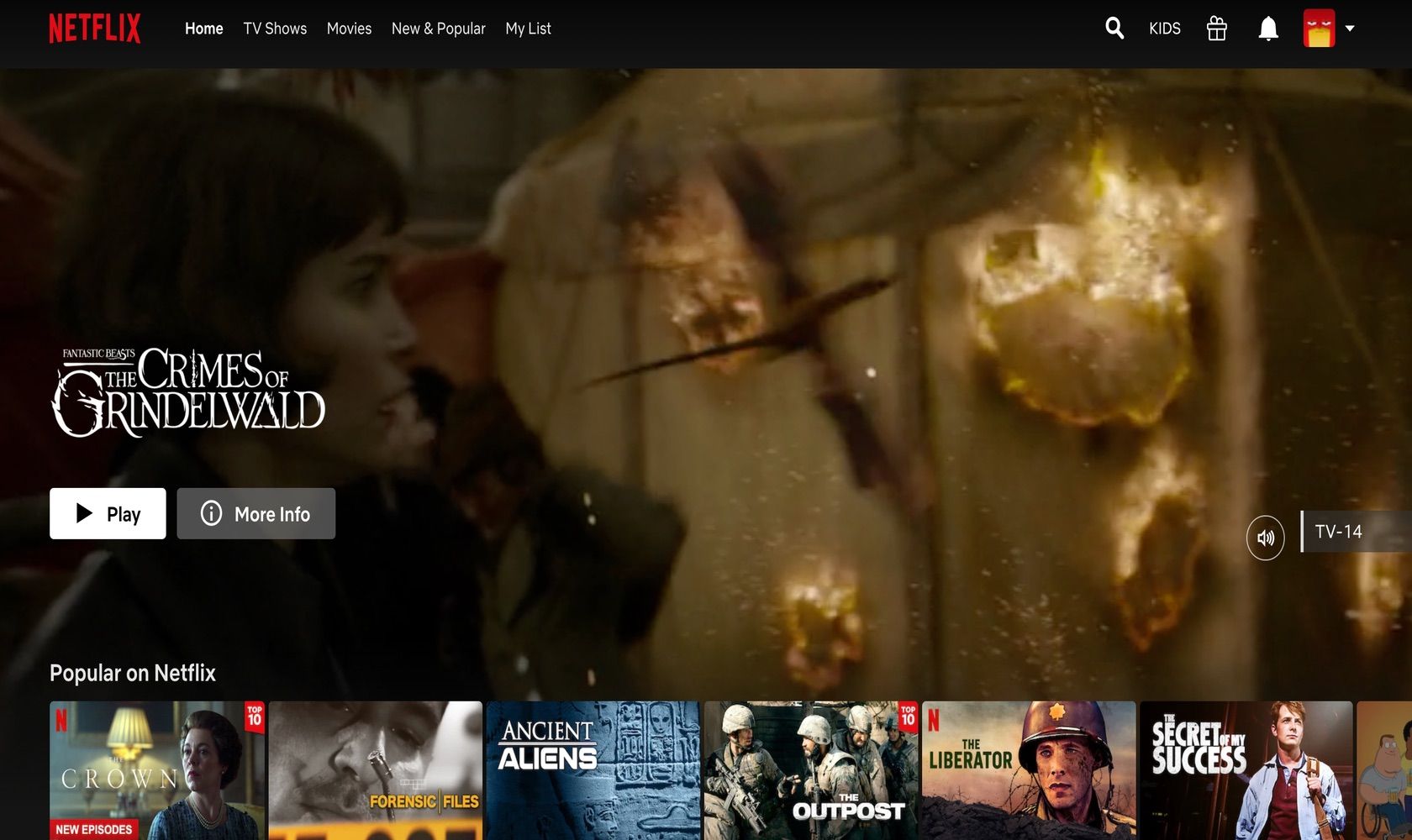Open New & Popular section
1412x840 pixels.
(438, 29)
